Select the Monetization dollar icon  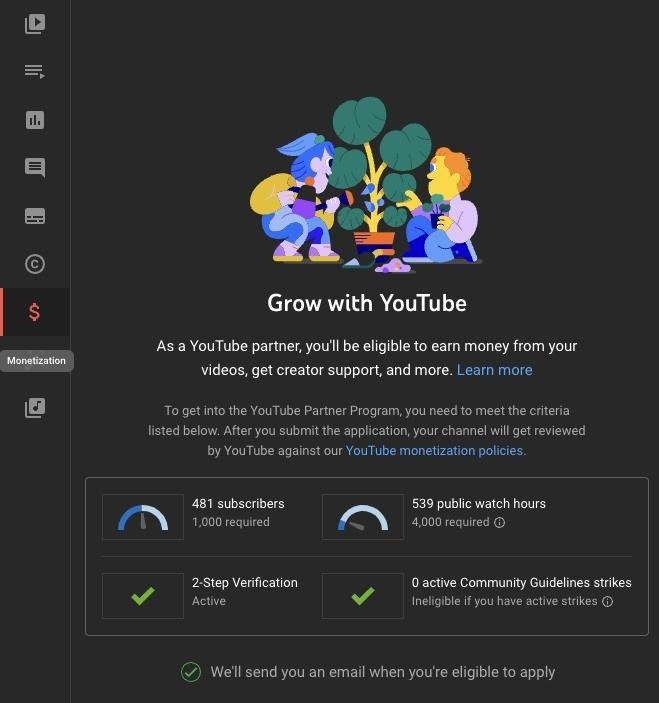[x=35, y=312]
